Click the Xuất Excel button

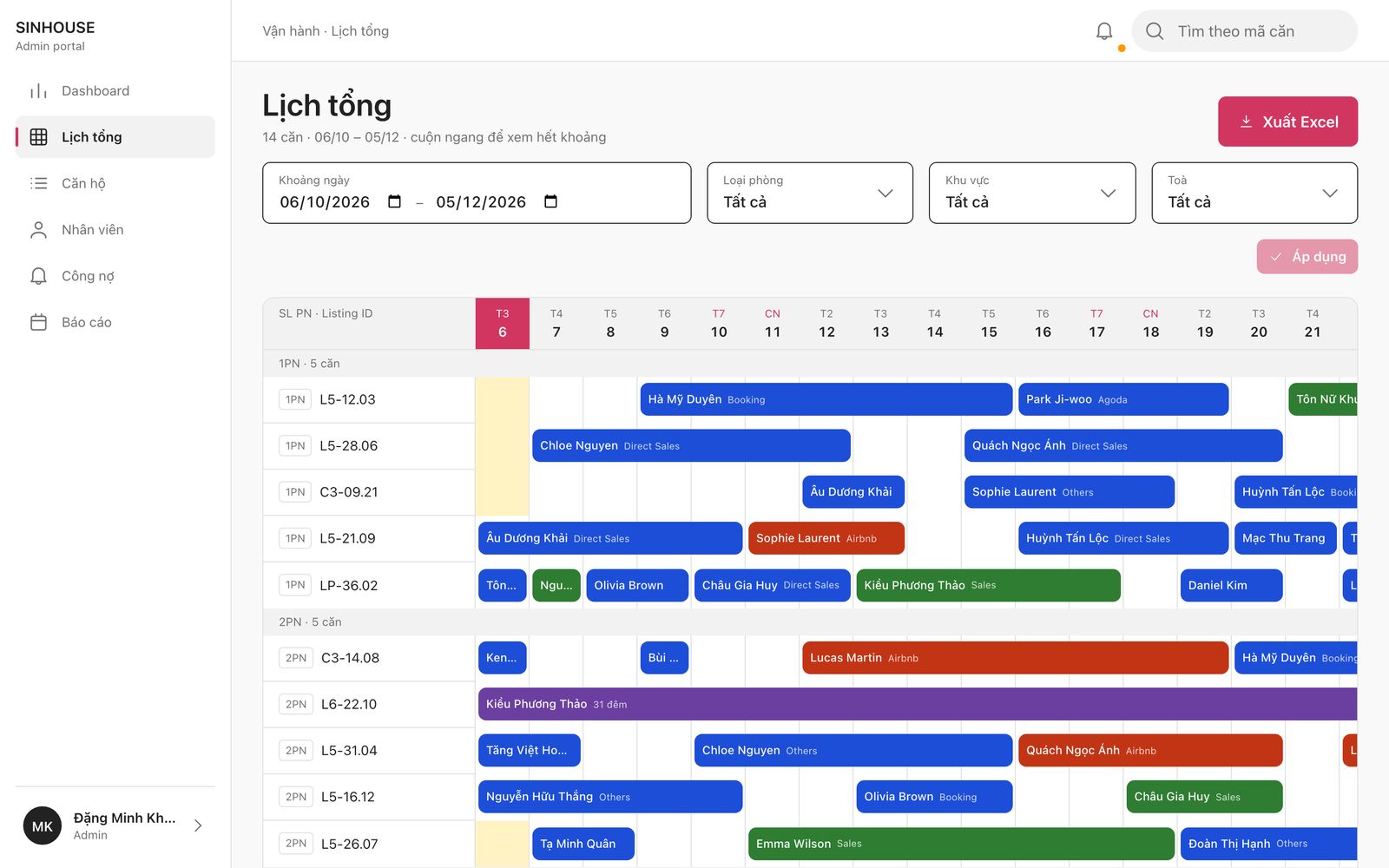pos(1287,122)
